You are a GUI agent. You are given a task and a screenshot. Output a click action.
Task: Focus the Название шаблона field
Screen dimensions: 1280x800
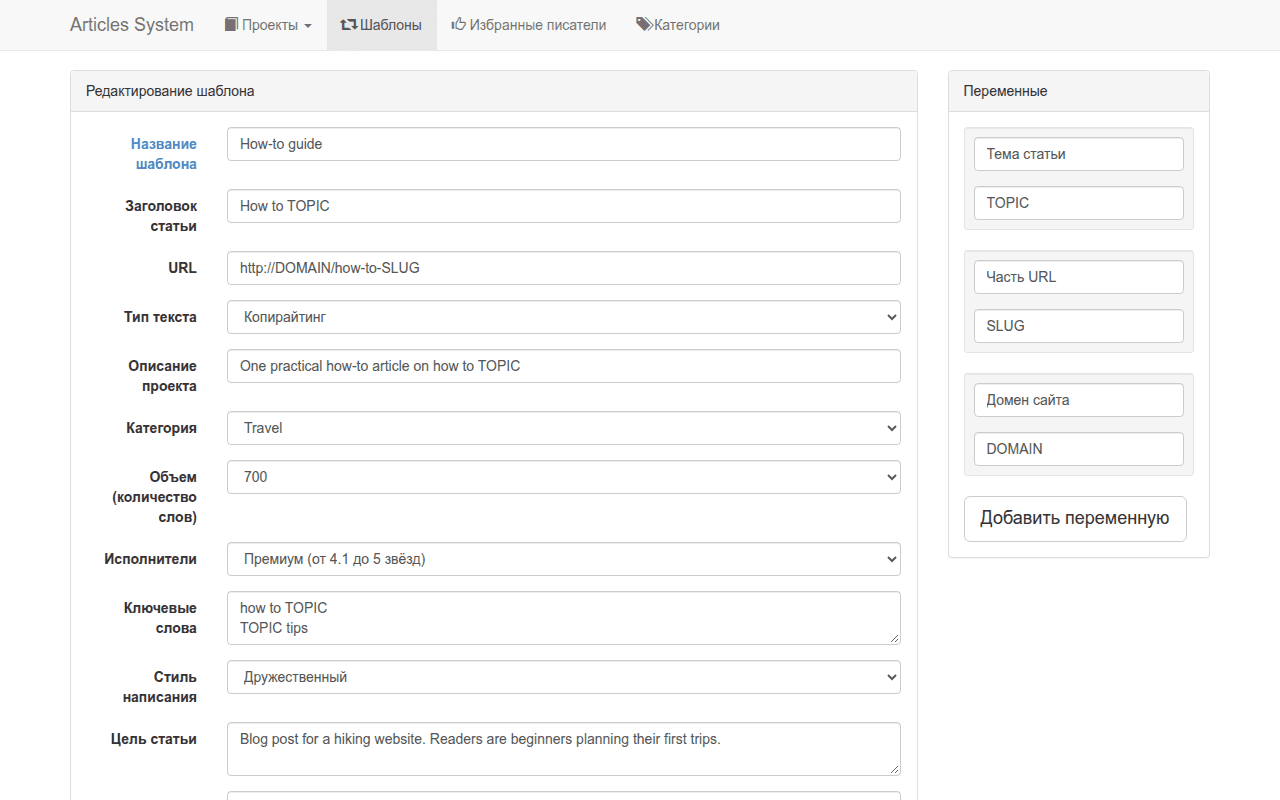coord(564,144)
